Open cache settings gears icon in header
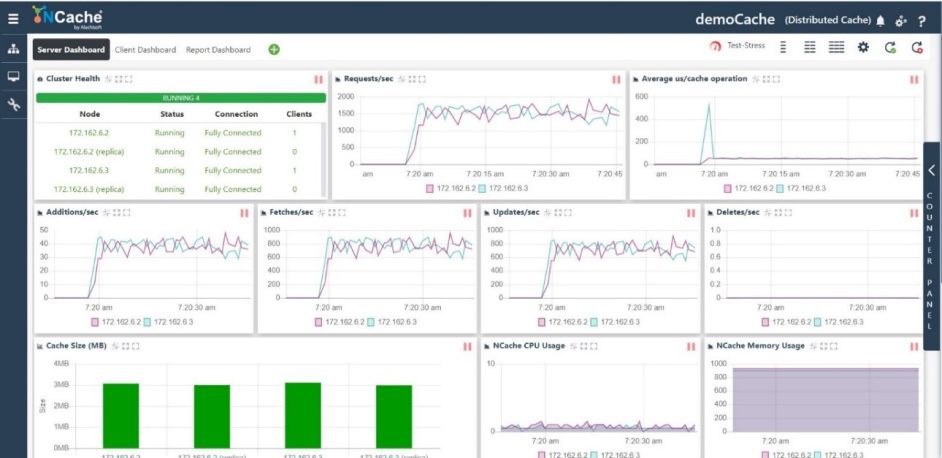This screenshot has width=942, height=458. (x=901, y=22)
